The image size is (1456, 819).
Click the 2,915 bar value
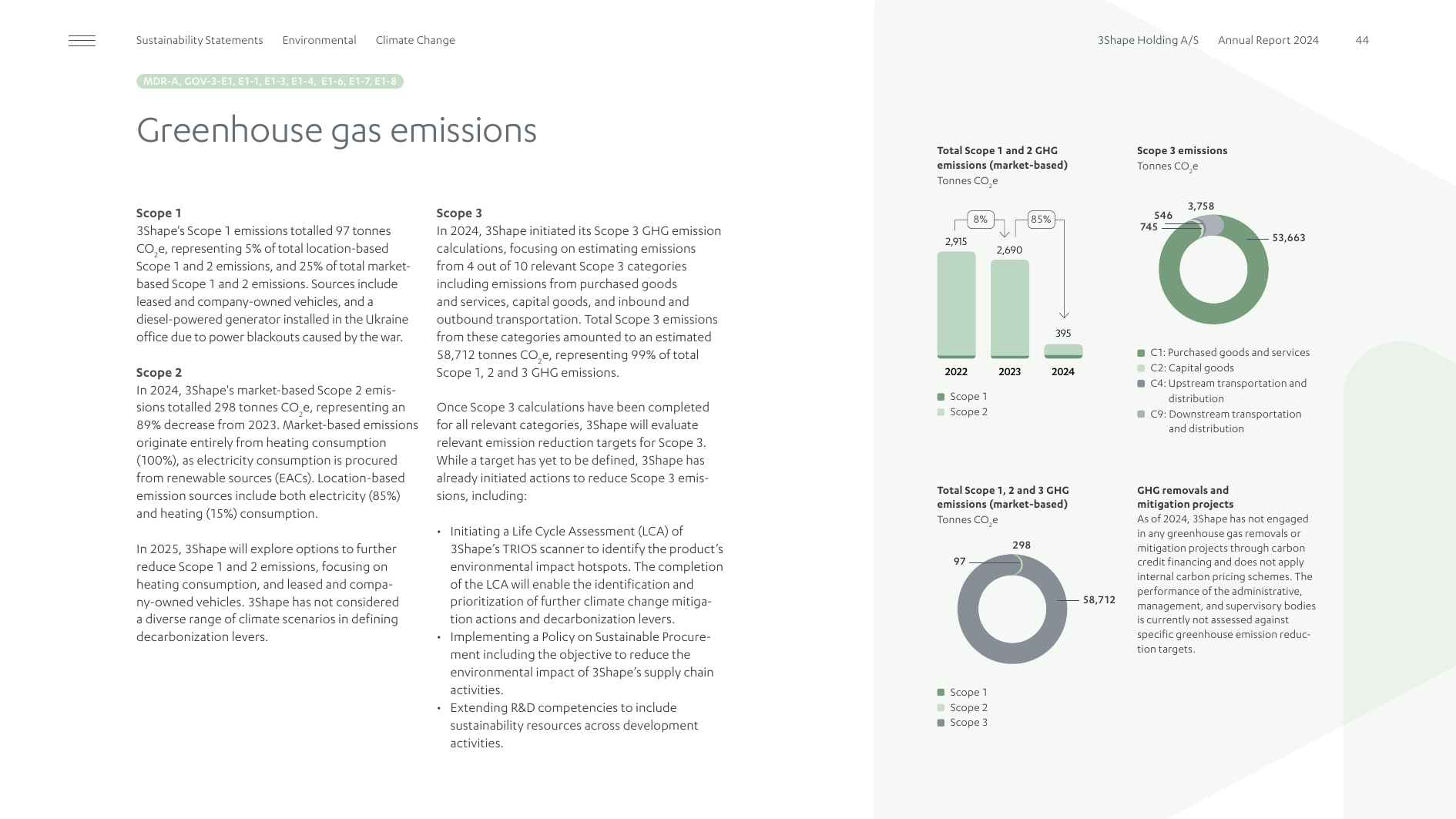pyautogui.click(x=956, y=242)
